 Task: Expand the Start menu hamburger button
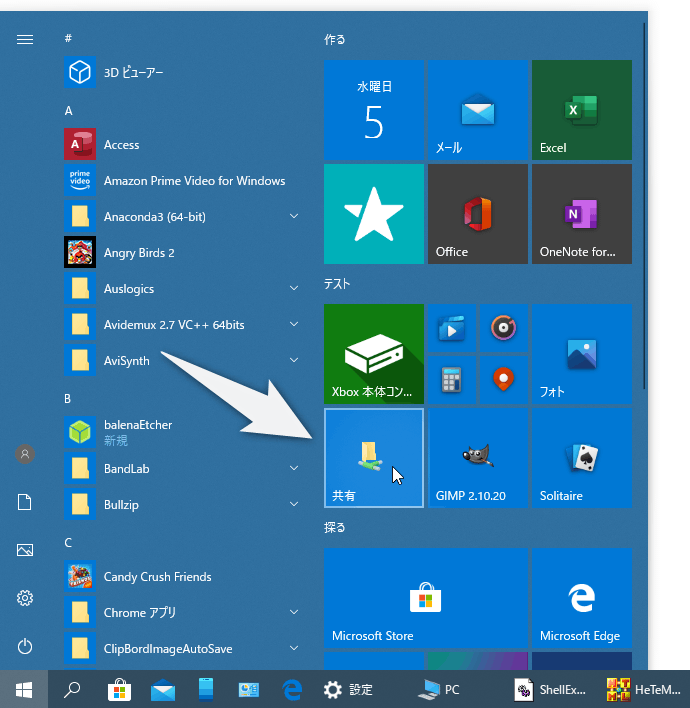[25, 40]
